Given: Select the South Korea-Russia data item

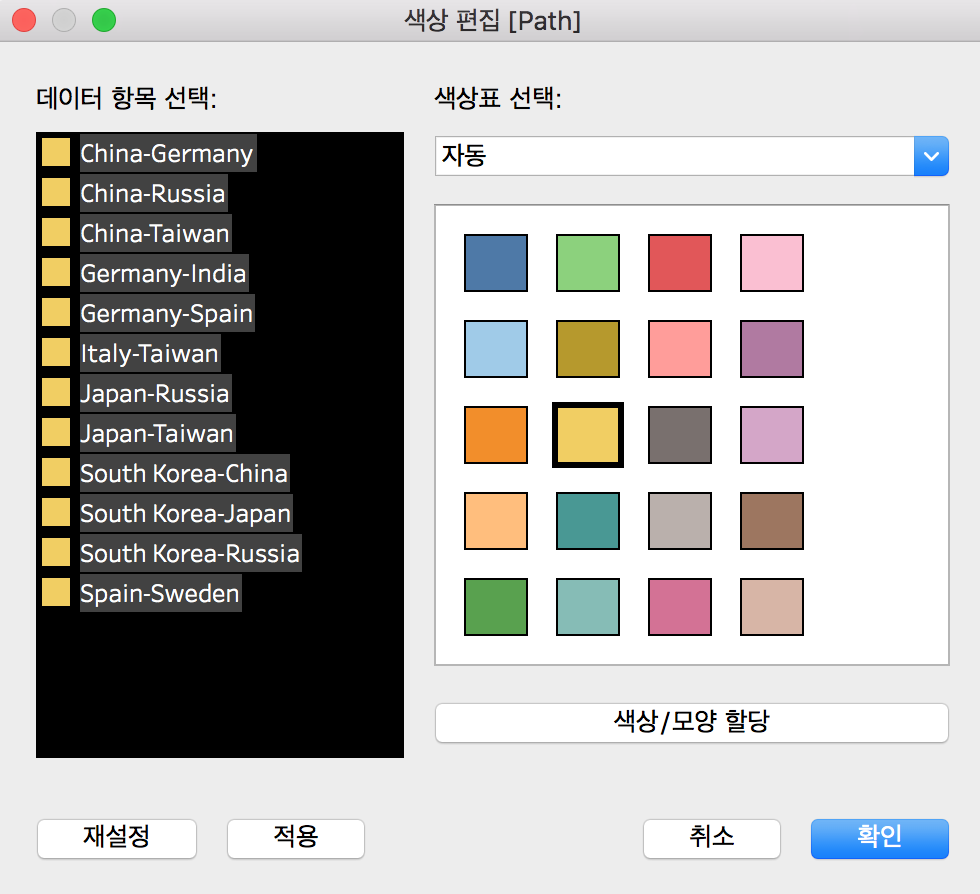Looking at the screenshot, I should (x=190, y=553).
